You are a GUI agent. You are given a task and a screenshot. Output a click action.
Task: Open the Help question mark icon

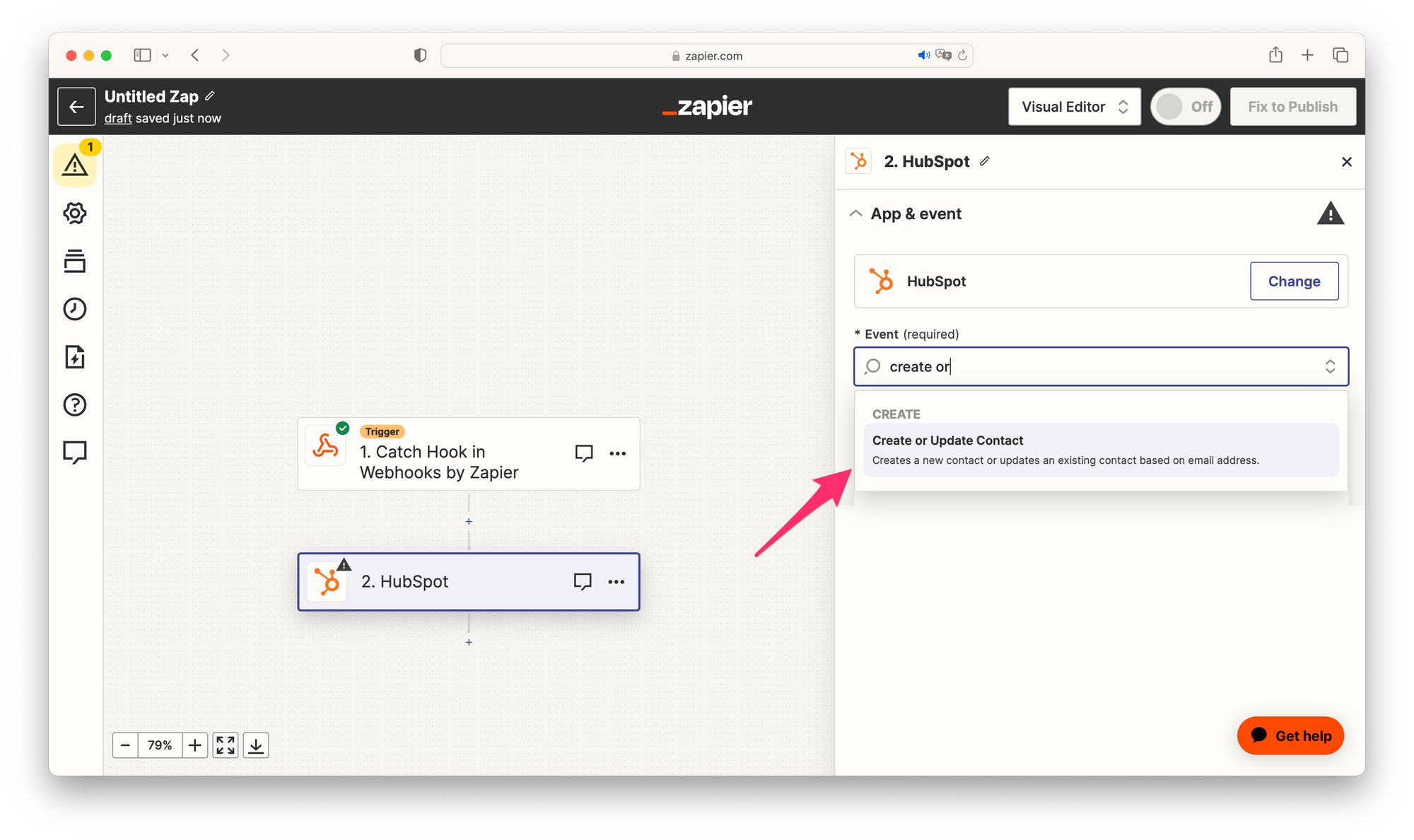click(75, 405)
